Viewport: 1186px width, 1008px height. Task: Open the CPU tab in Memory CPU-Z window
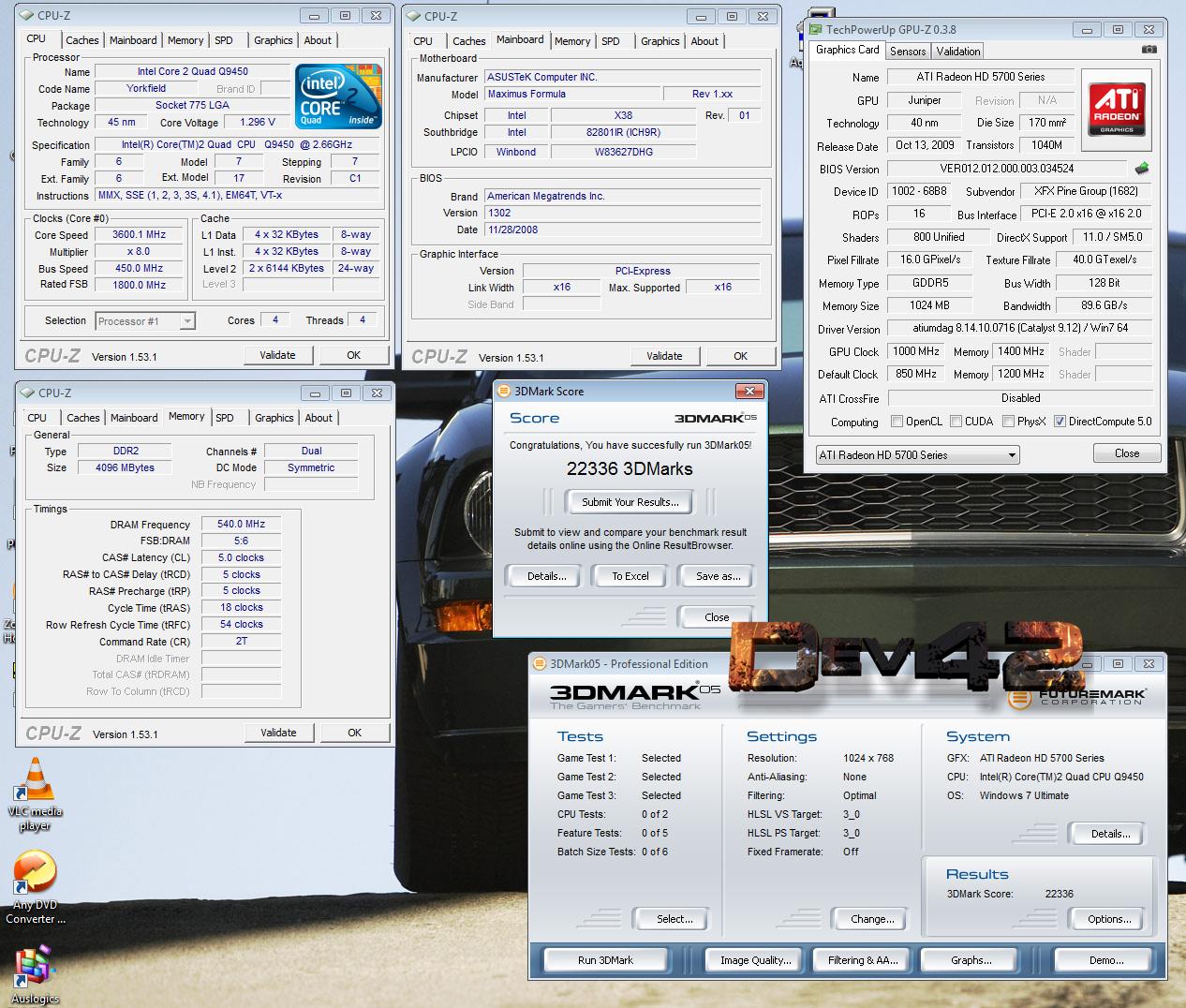coord(37,418)
